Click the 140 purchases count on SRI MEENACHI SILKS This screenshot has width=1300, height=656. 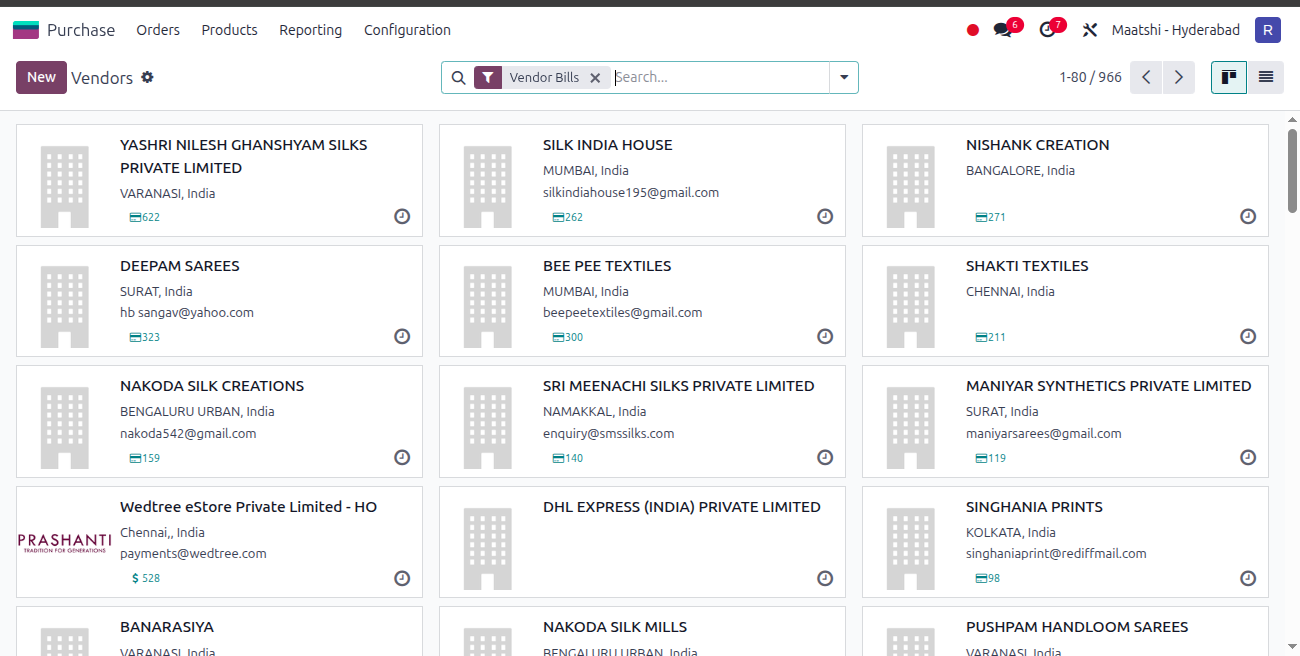pyautogui.click(x=568, y=458)
